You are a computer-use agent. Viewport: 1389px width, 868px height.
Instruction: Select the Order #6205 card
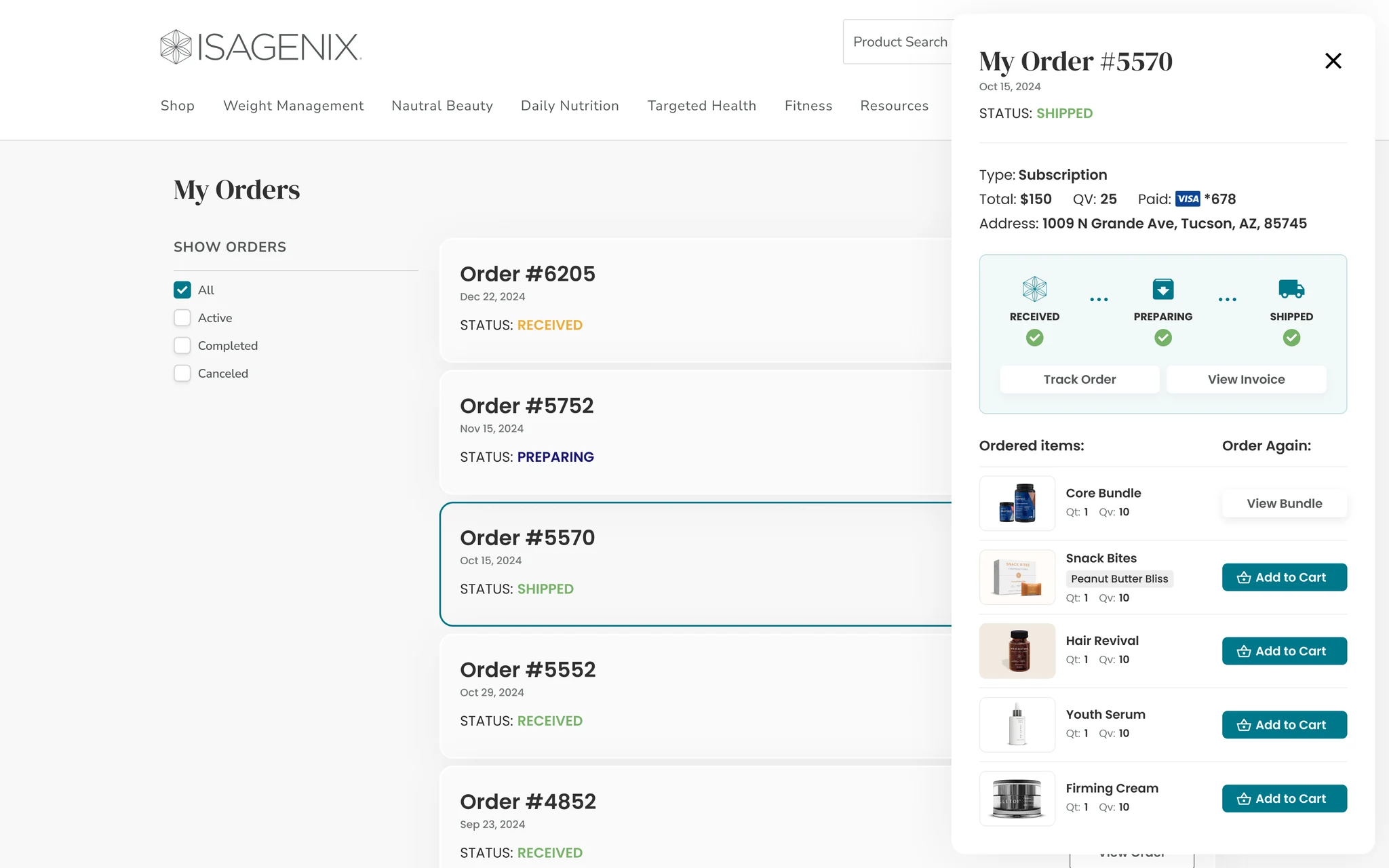pyautogui.click(x=696, y=300)
